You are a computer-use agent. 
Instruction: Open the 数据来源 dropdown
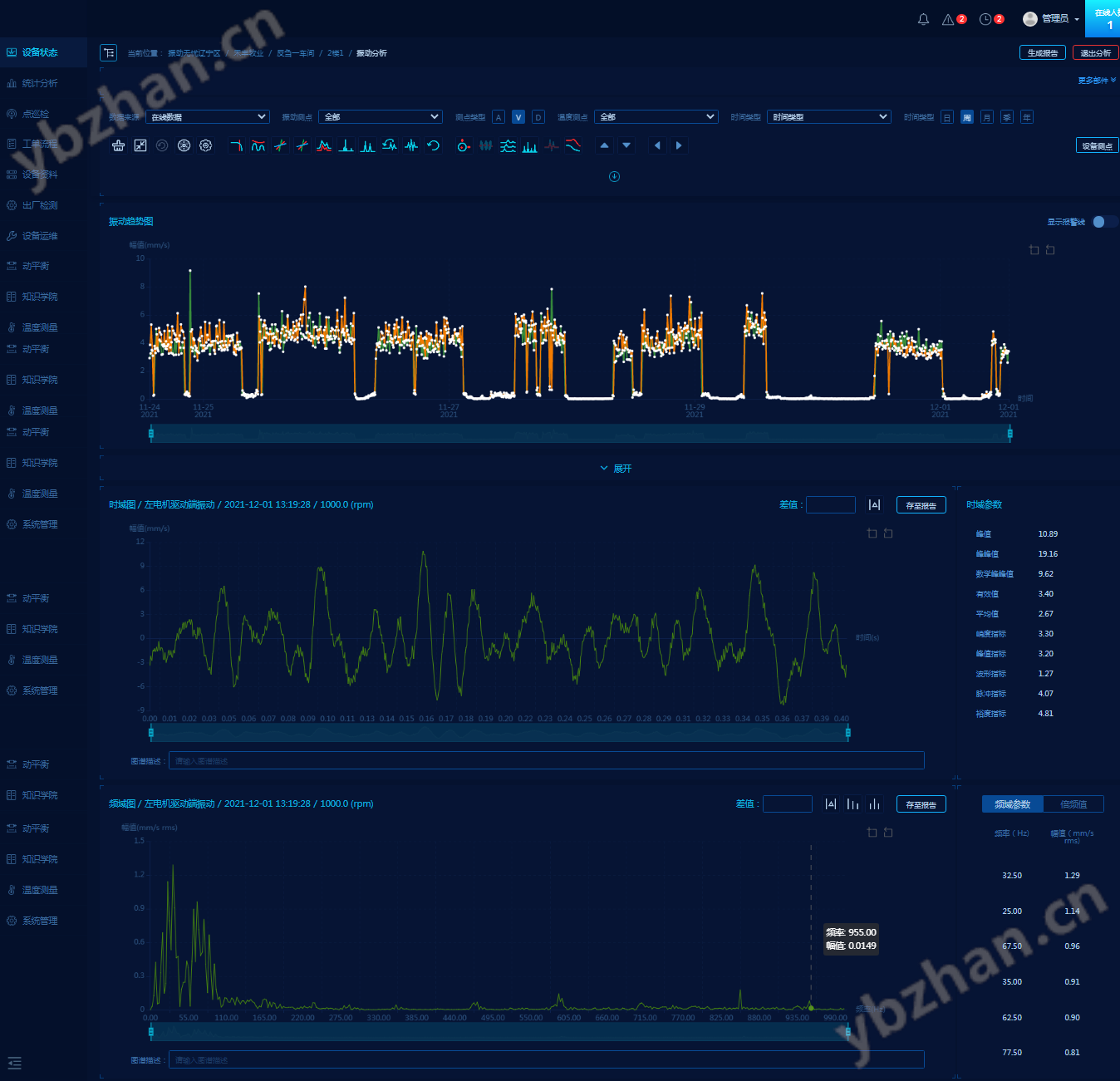pyautogui.click(x=207, y=117)
